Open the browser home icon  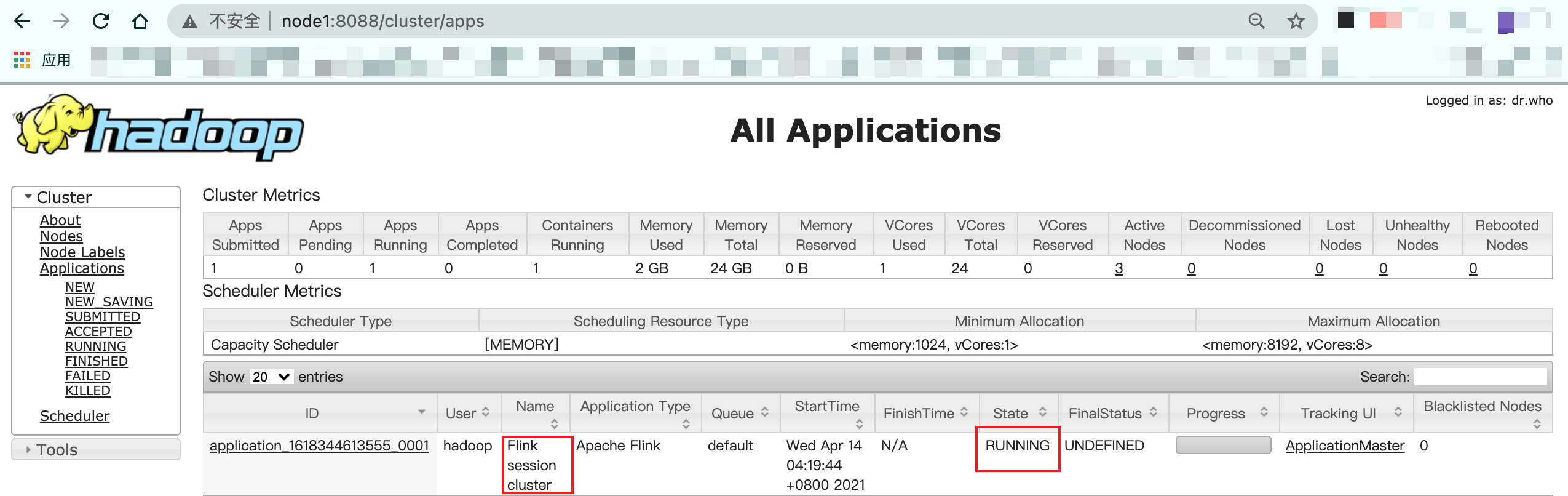[x=140, y=22]
